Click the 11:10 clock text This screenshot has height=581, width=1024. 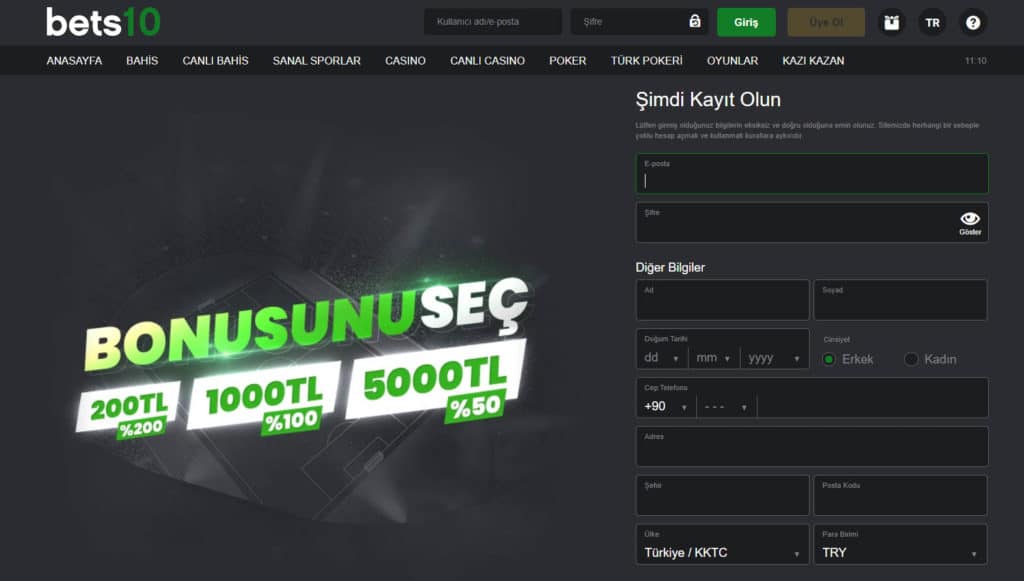(x=976, y=61)
